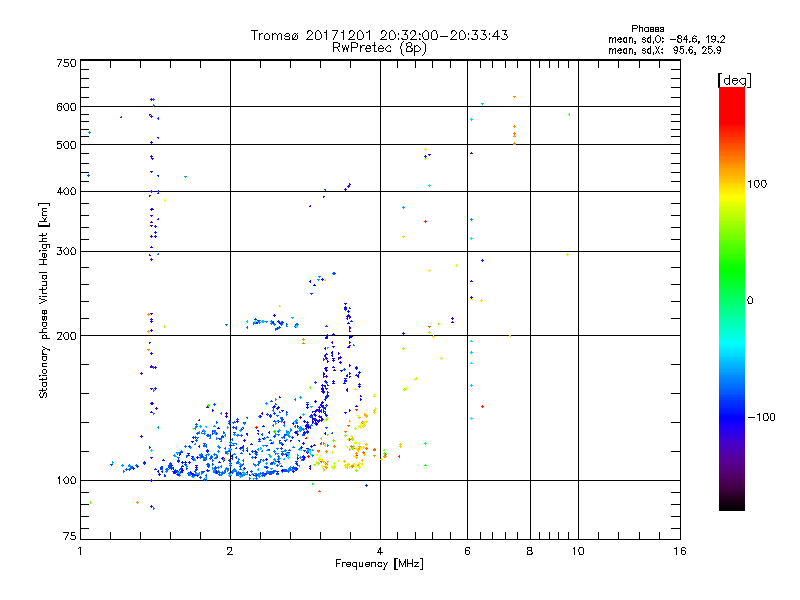Click the x-axis tick label '4'

(x=380, y=551)
